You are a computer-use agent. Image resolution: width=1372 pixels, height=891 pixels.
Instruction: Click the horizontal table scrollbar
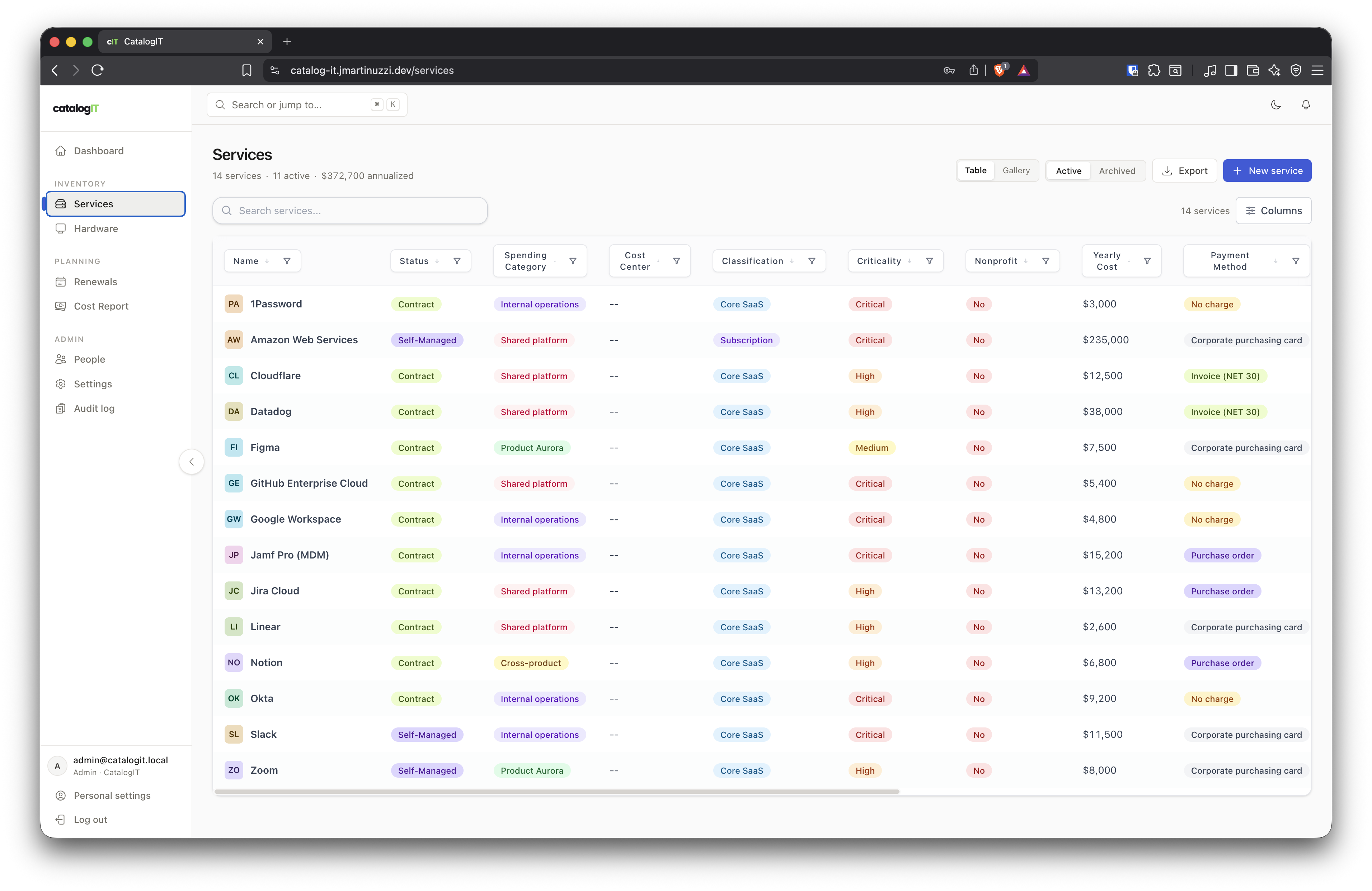pos(556,791)
